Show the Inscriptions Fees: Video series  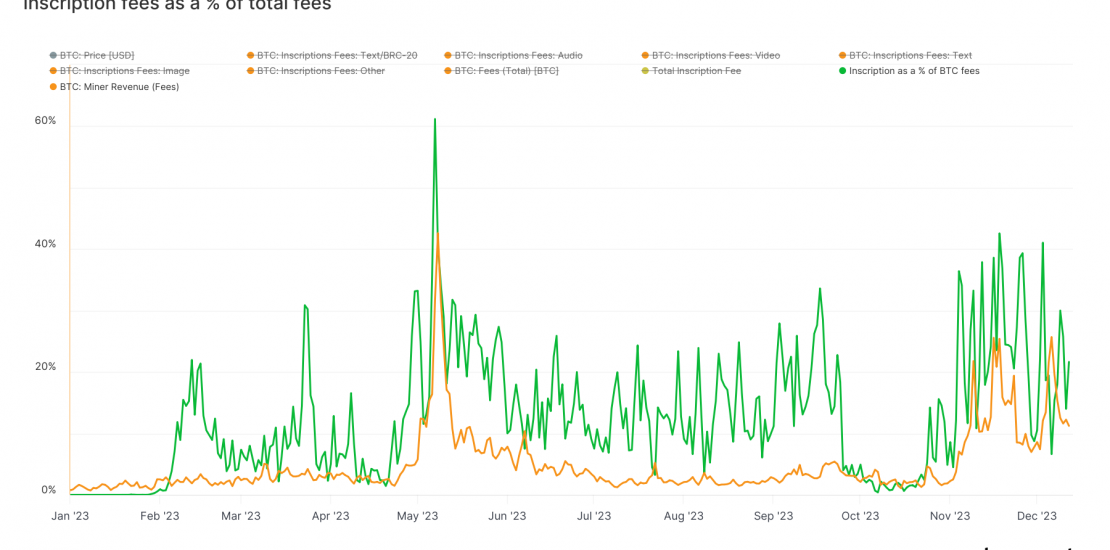coord(715,56)
